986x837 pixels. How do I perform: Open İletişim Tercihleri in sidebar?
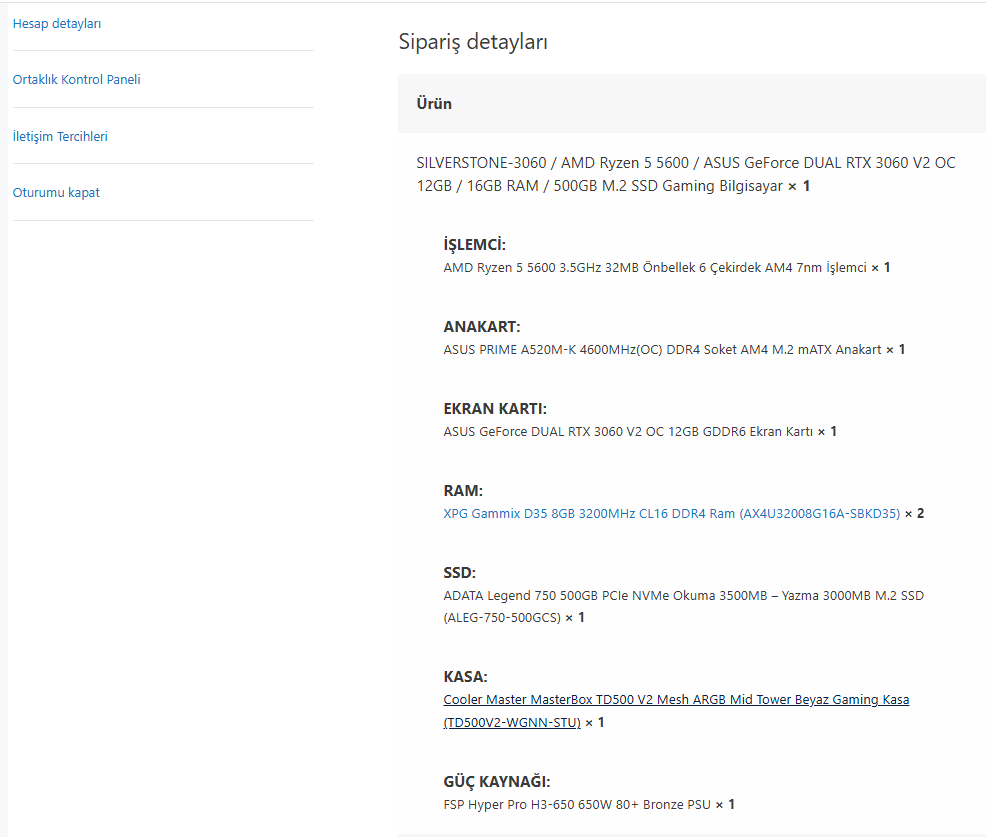(60, 136)
